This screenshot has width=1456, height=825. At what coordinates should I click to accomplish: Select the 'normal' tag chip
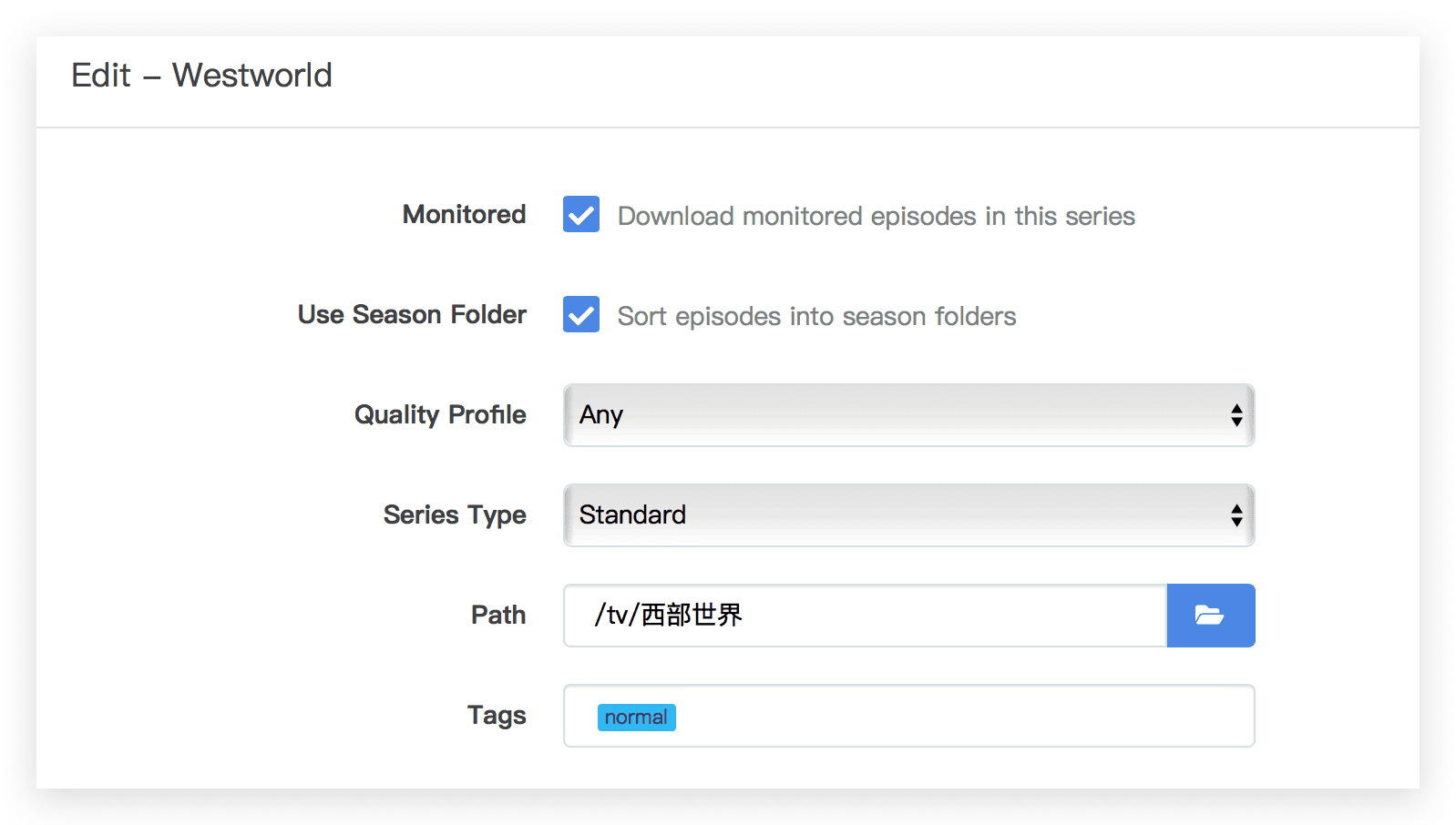coord(636,717)
